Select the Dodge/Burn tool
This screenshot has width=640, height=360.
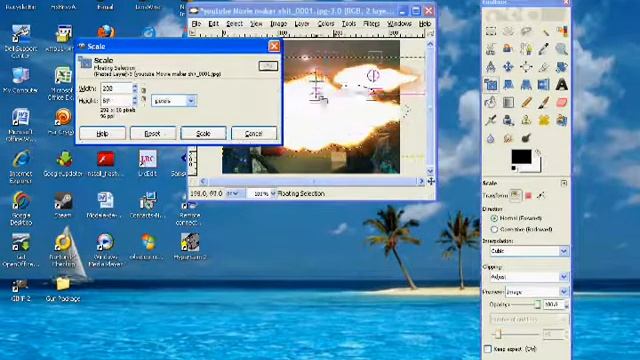(526, 138)
